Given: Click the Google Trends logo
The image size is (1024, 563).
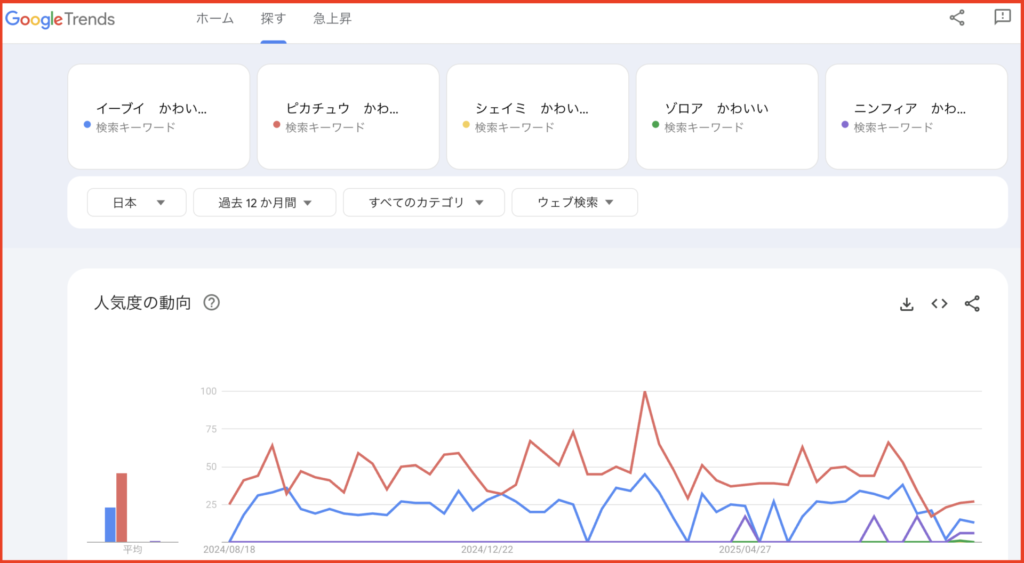Looking at the screenshot, I should 60,19.
